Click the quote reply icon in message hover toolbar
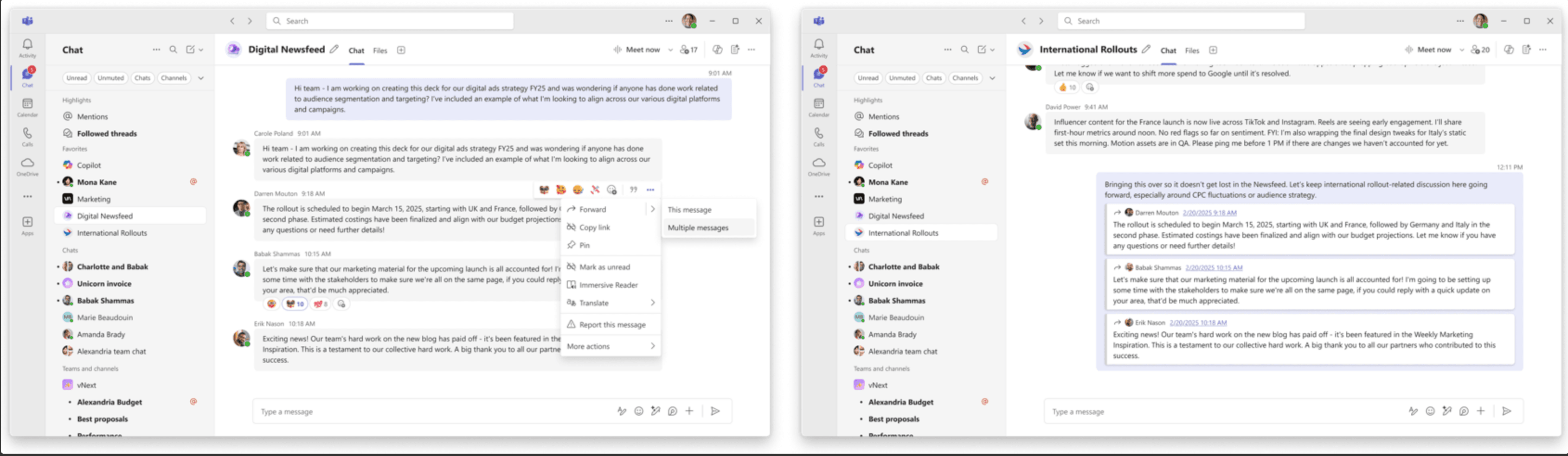The image size is (1568, 456). pos(633,190)
